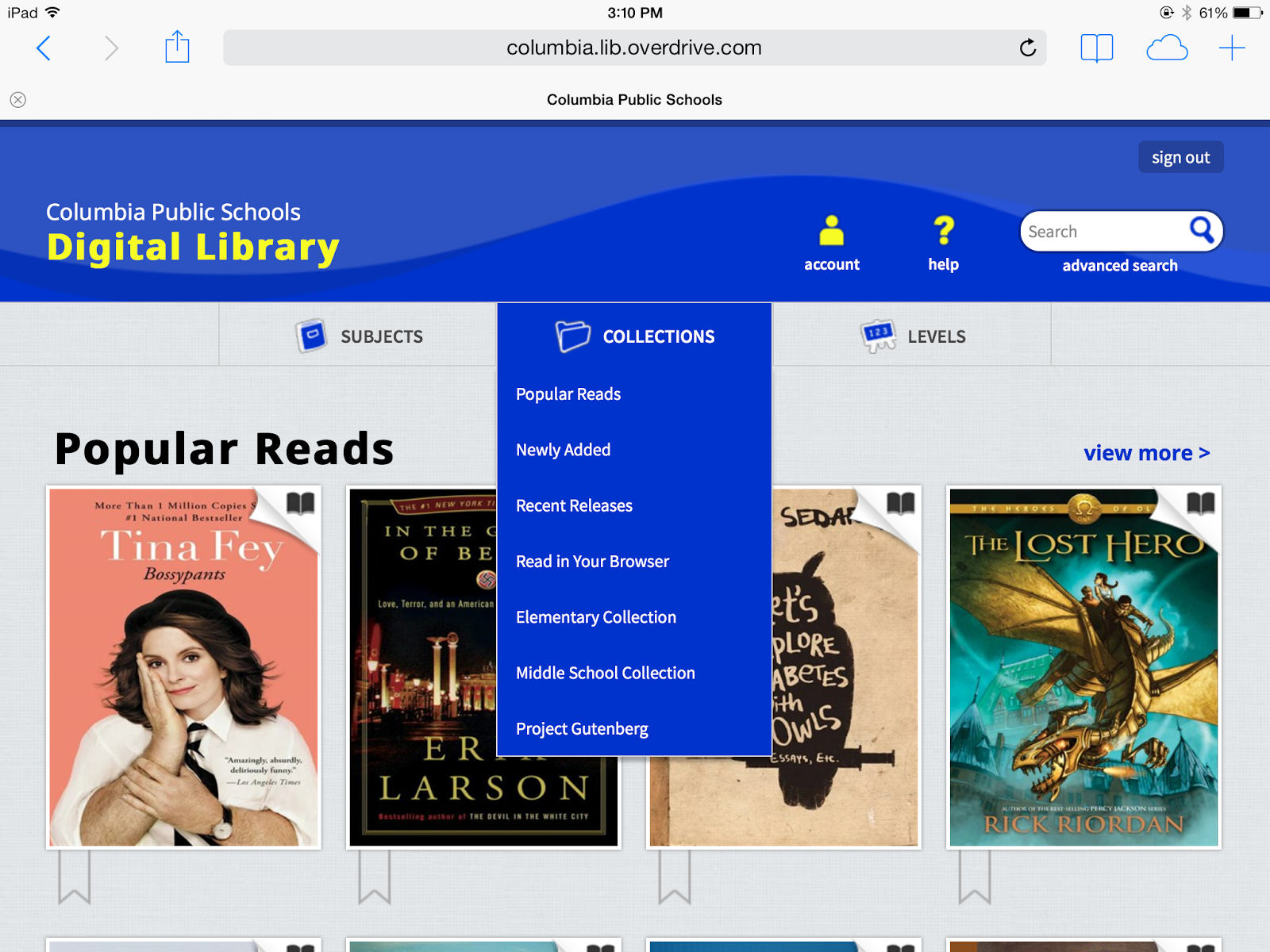Click the account person icon
This screenshot has width=1270, height=952.
pyautogui.click(x=832, y=231)
